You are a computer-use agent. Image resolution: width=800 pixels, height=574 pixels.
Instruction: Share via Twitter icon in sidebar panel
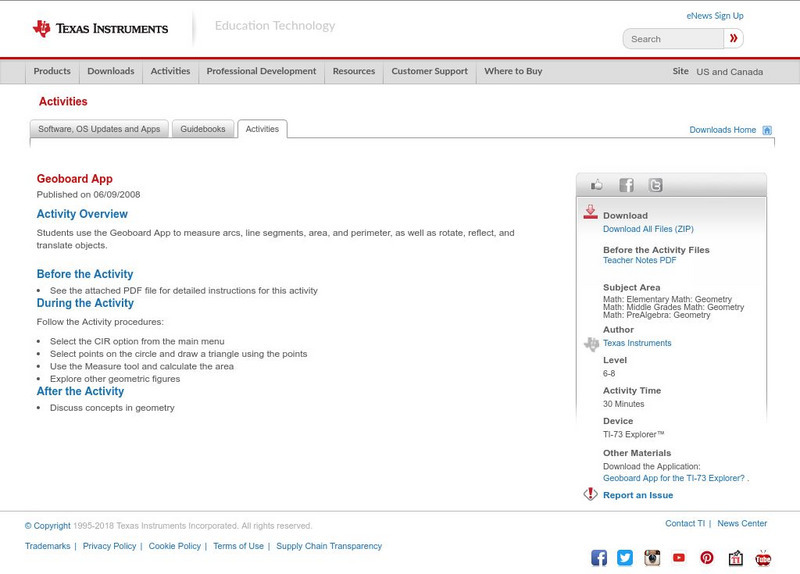click(x=656, y=185)
